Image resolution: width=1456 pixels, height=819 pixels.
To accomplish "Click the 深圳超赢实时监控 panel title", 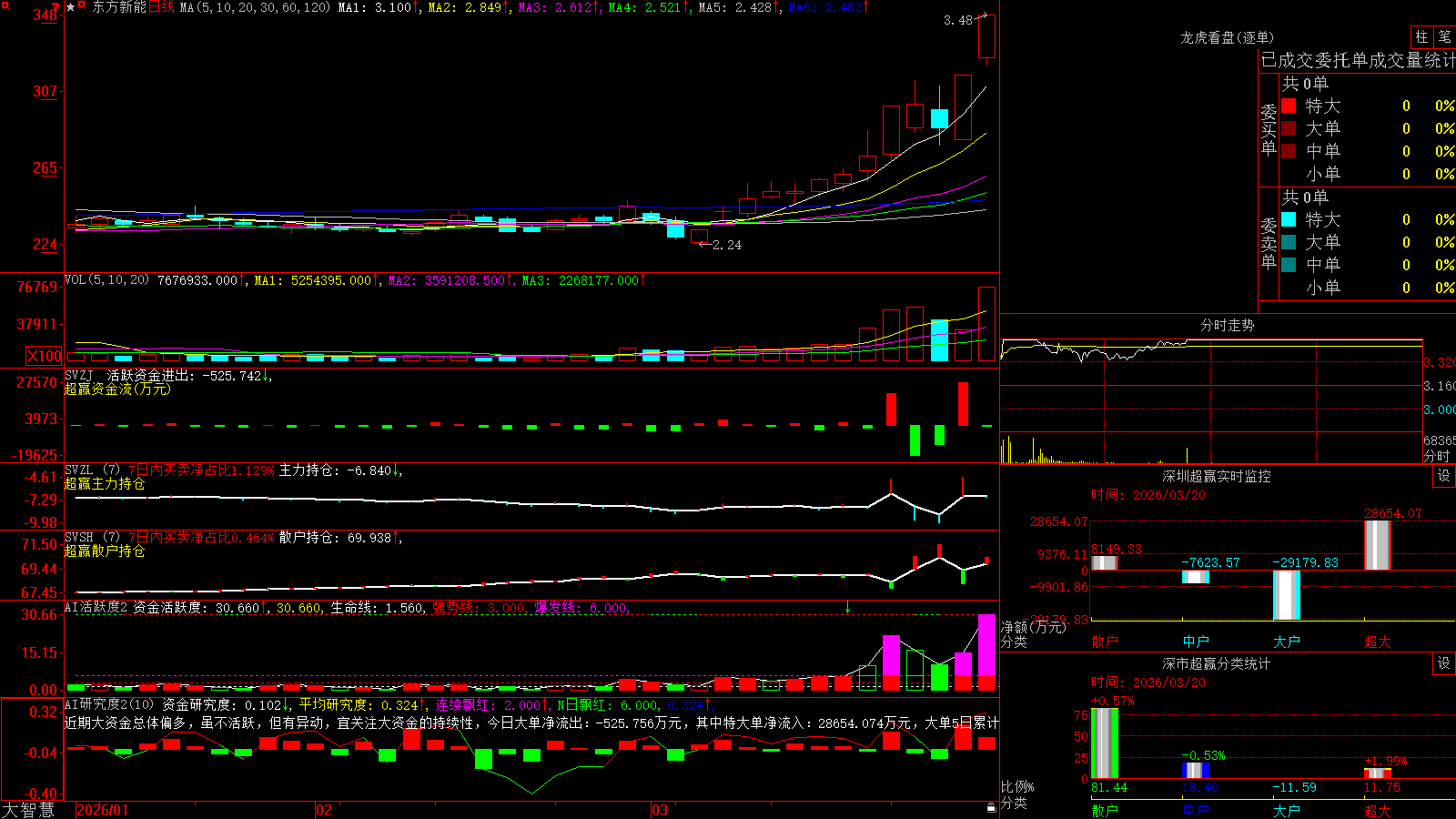I will pyautogui.click(x=1217, y=476).
